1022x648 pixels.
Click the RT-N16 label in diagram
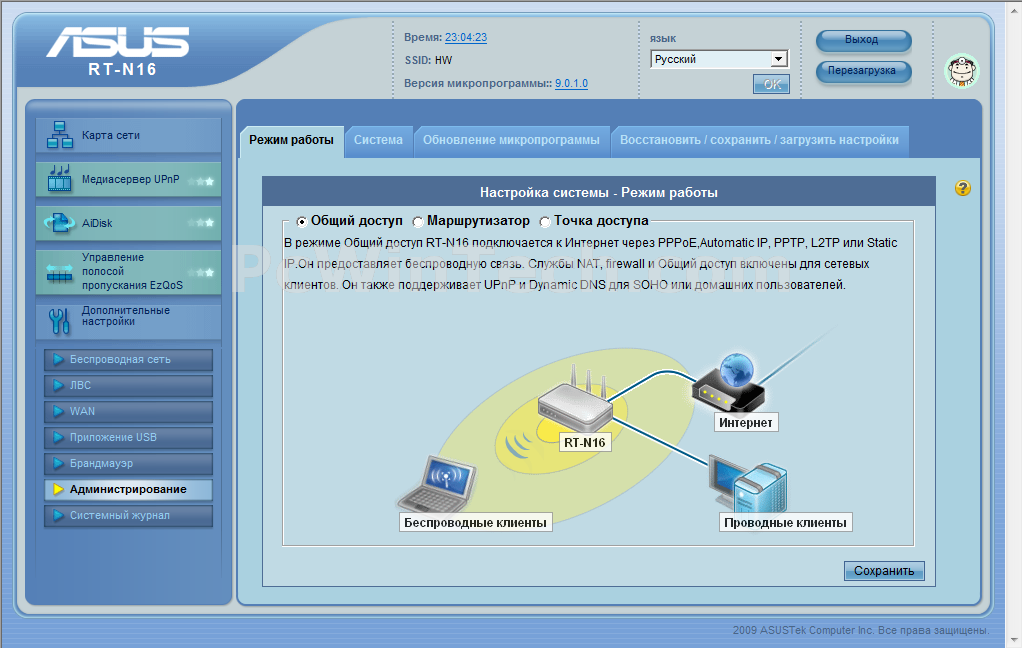pyautogui.click(x=585, y=443)
